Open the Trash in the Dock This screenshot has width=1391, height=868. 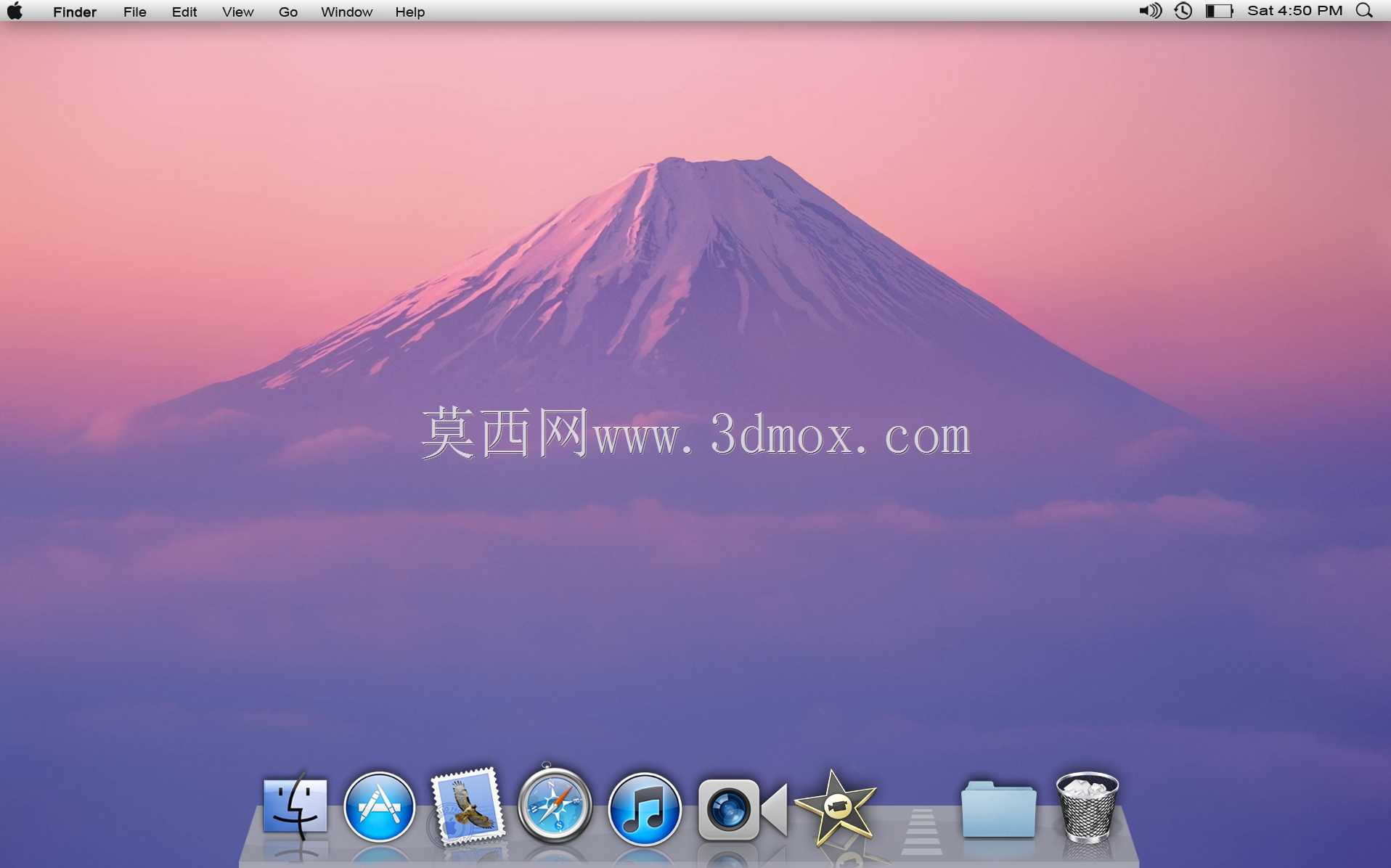[x=1087, y=806]
